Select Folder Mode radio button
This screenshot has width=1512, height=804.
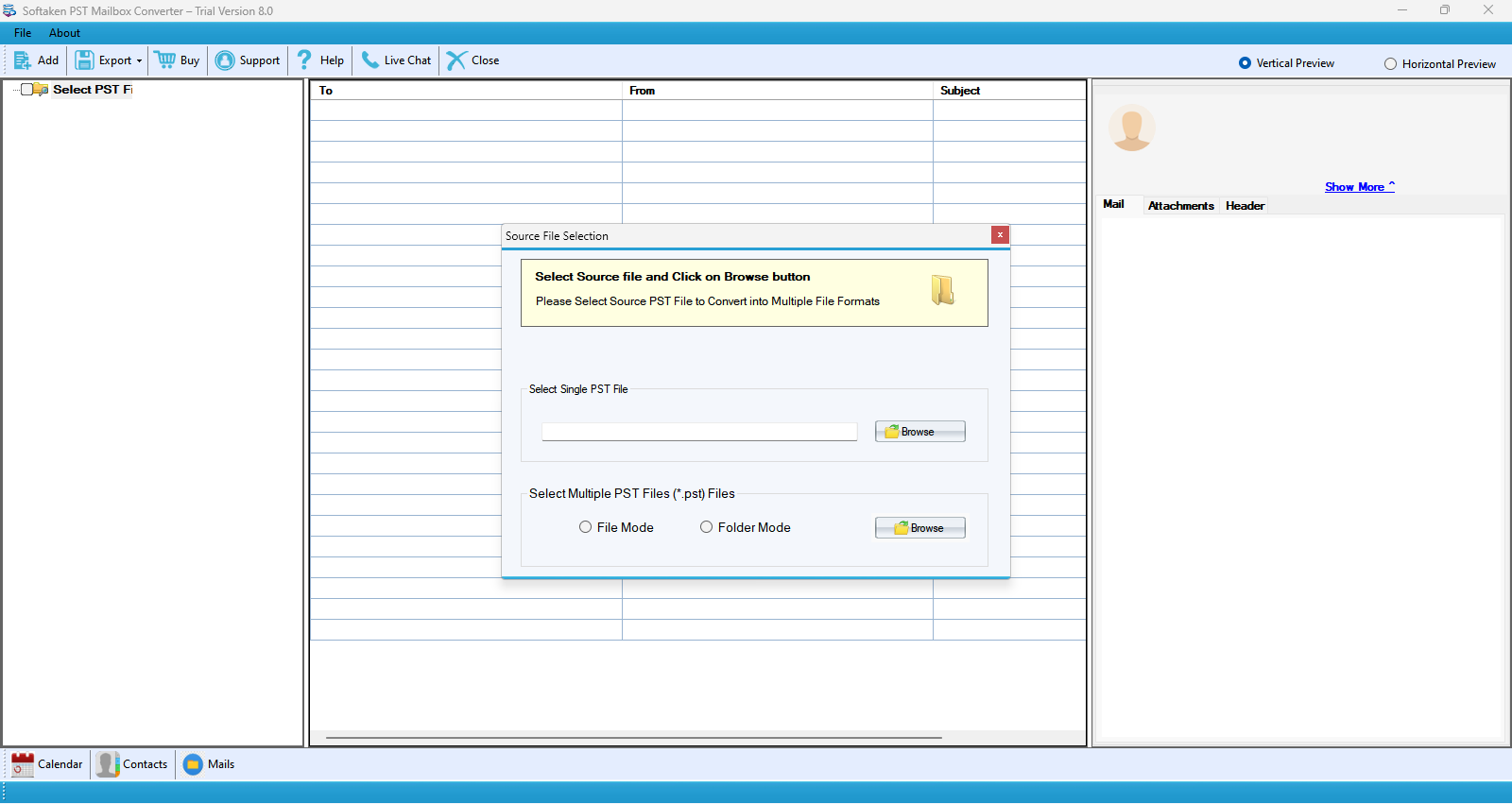tap(706, 527)
